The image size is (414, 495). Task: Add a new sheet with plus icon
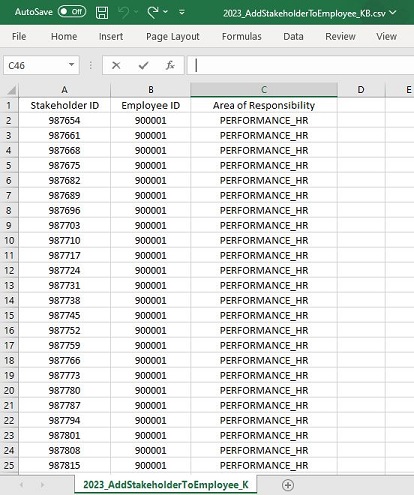pyautogui.click(x=288, y=485)
